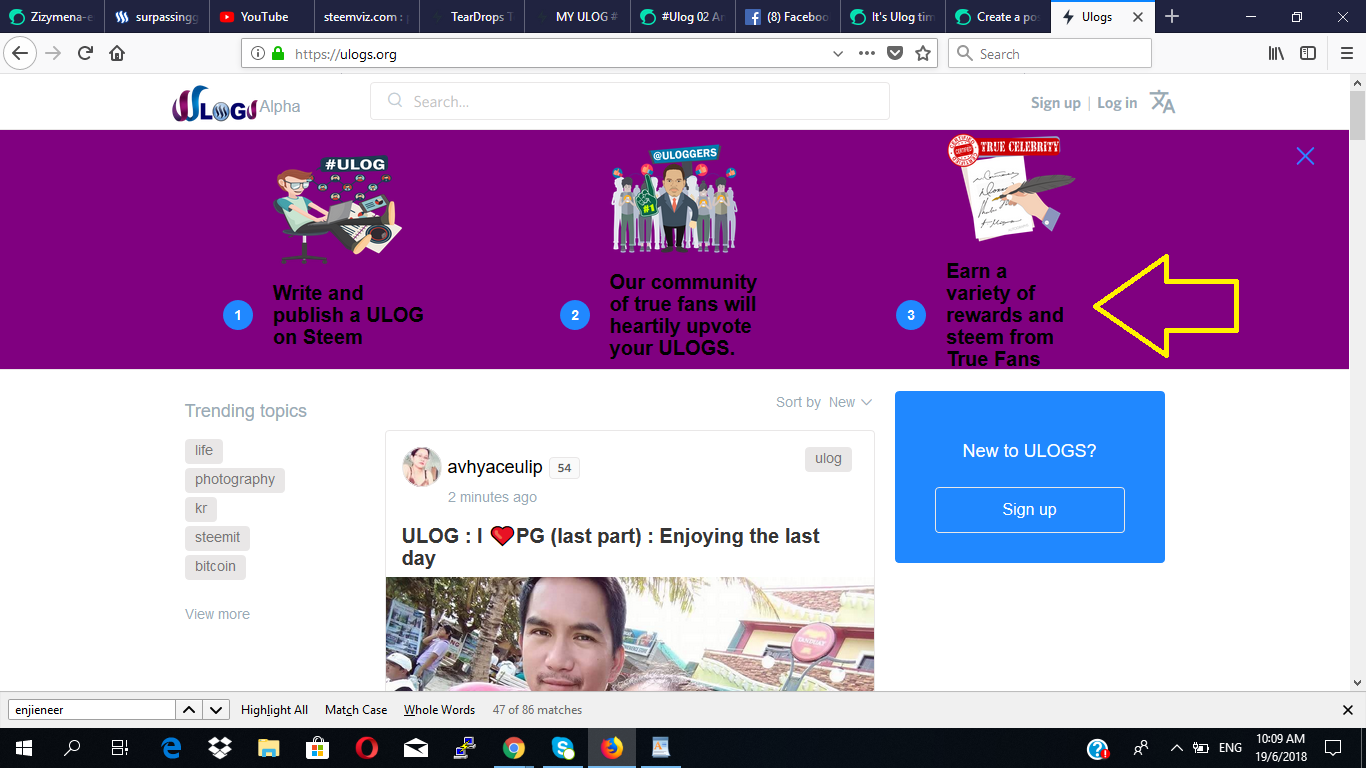Go back to the previous page
Viewport: 1366px width, 768px height.
tap(21, 54)
